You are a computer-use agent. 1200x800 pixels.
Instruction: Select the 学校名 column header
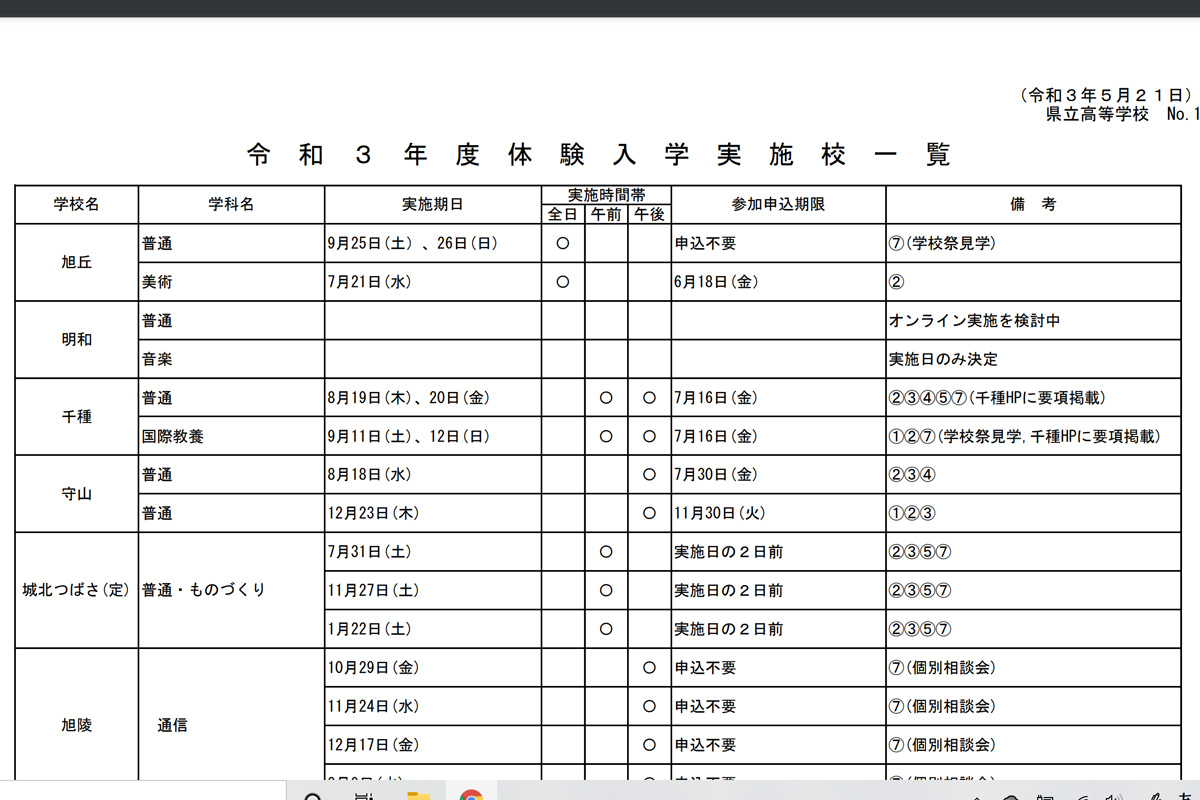pos(77,204)
